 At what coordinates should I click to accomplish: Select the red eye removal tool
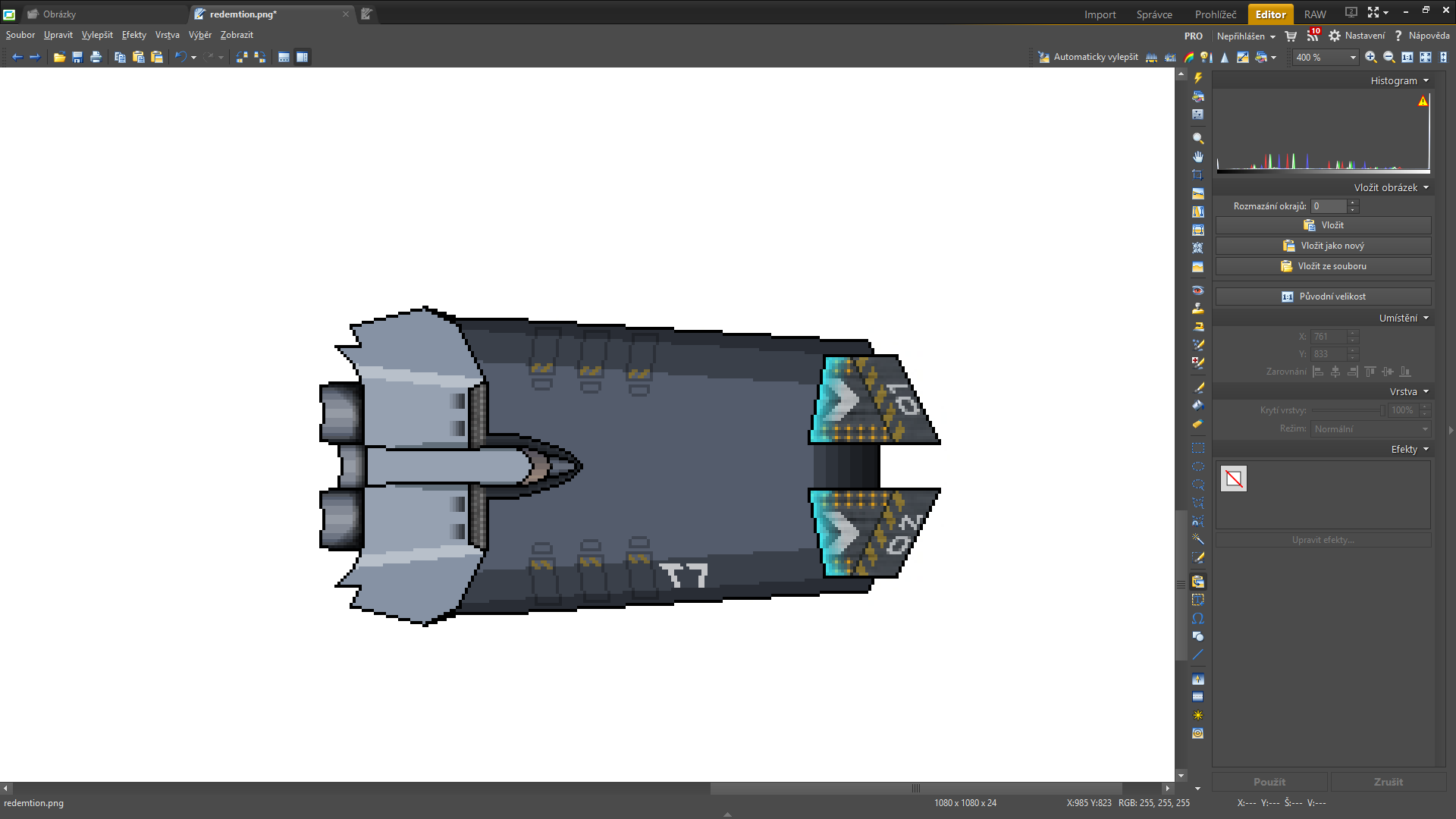click(x=1198, y=290)
